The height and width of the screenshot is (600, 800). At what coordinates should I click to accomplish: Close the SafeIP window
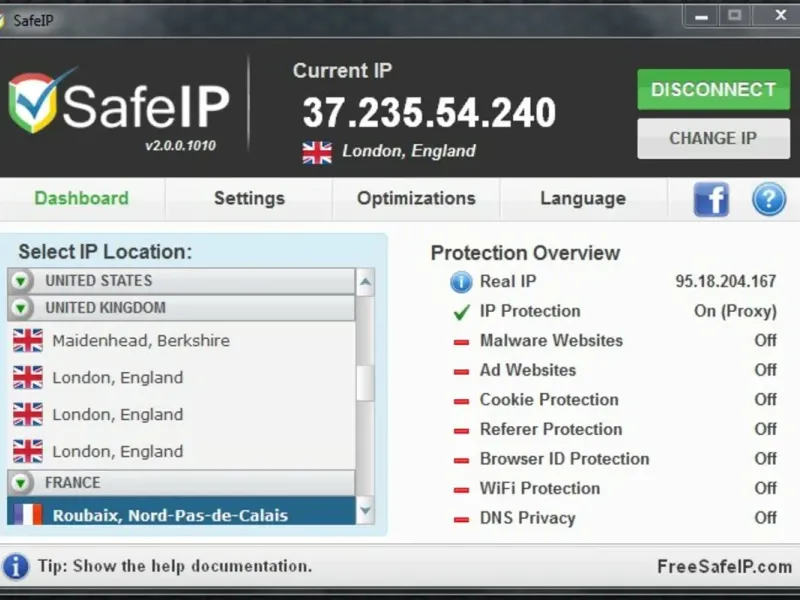(x=780, y=16)
